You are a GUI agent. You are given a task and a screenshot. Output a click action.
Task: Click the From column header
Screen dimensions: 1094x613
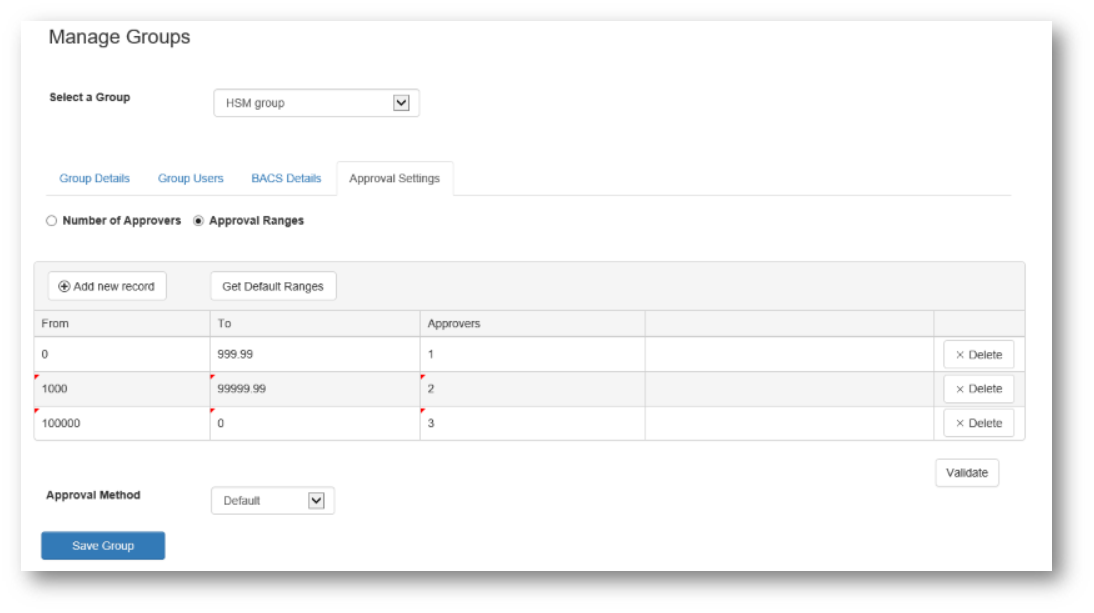point(122,324)
